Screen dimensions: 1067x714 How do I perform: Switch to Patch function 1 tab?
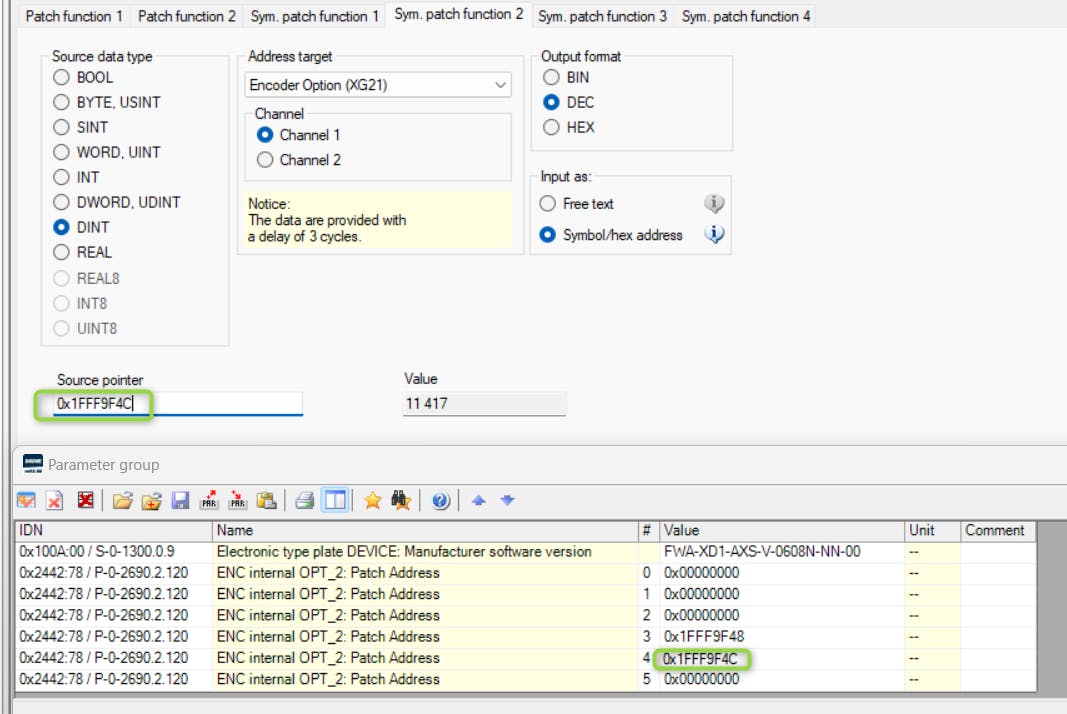(x=74, y=16)
